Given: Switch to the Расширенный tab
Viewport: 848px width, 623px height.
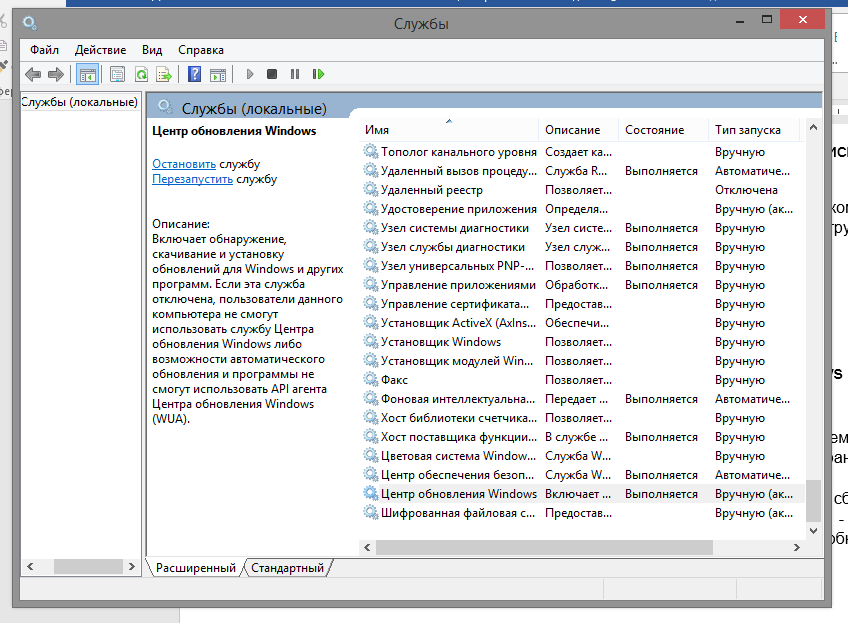Looking at the screenshot, I should point(196,568).
